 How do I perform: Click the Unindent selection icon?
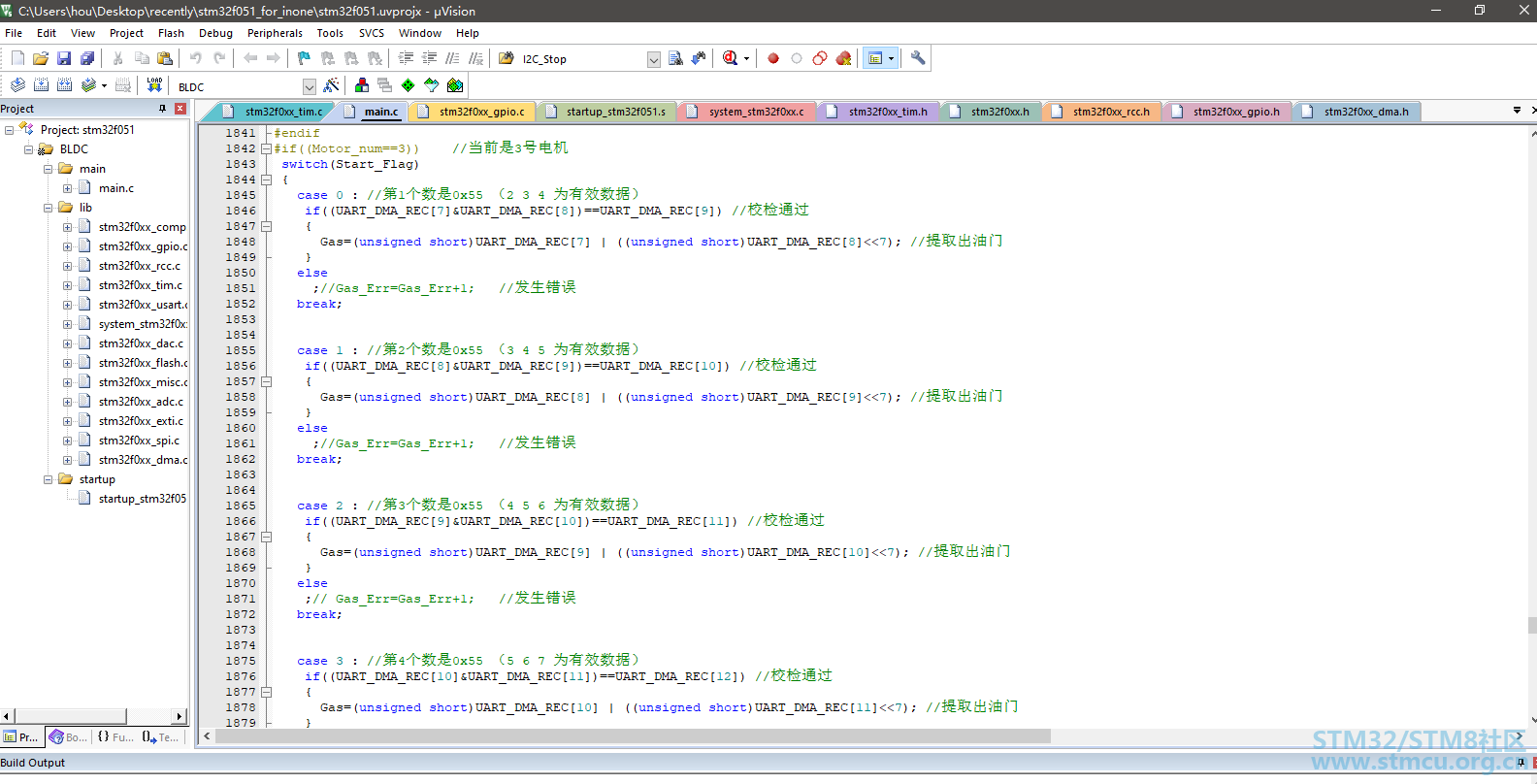coord(429,58)
